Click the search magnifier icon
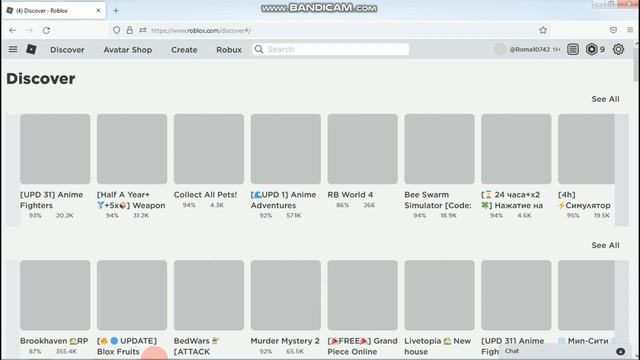 click(x=259, y=49)
